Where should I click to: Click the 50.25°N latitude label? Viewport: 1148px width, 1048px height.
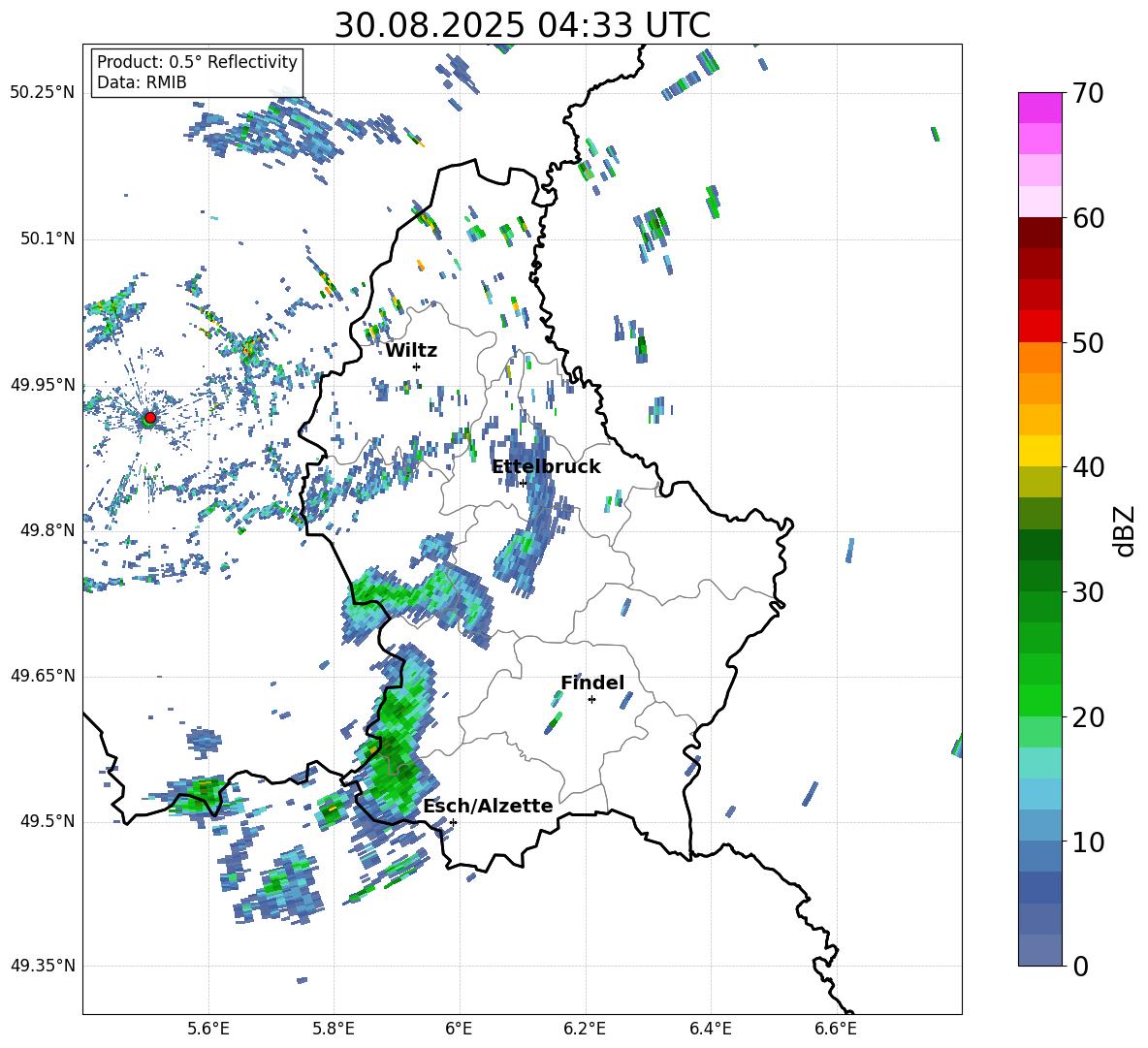click(43, 93)
